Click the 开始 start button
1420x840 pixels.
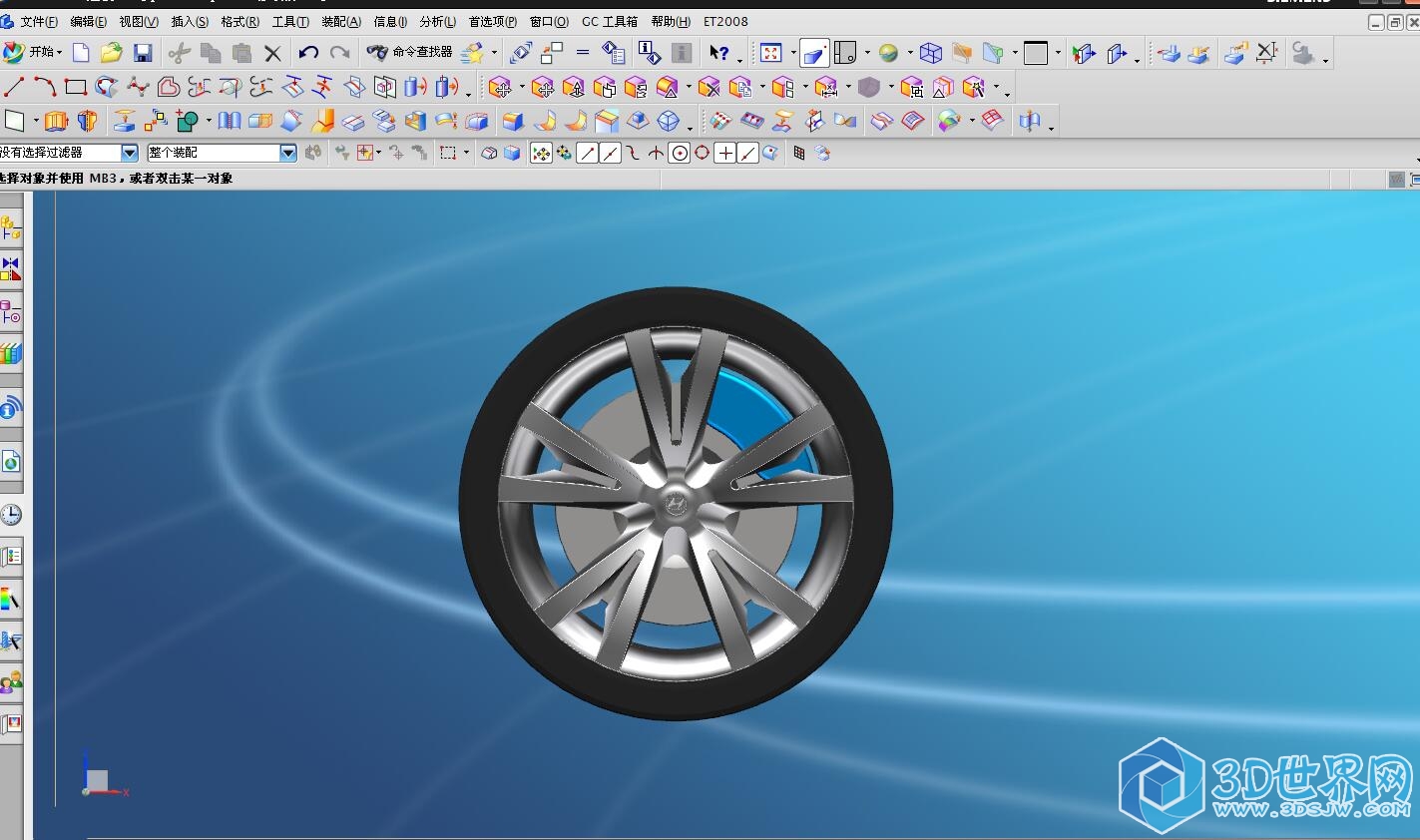pyautogui.click(x=32, y=52)
